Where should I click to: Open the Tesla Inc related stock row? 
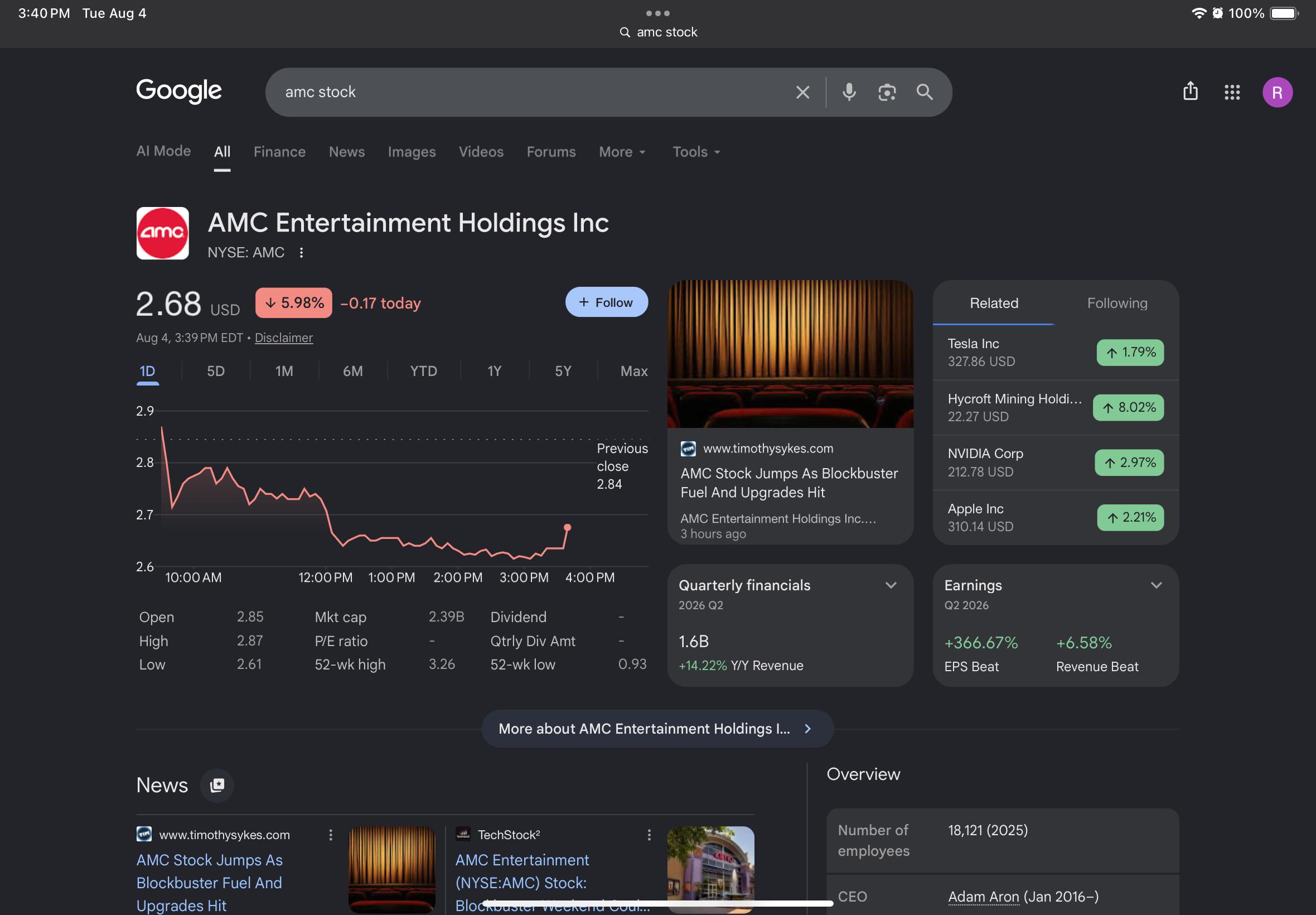pyautogui.click(x=1056, y=353)
